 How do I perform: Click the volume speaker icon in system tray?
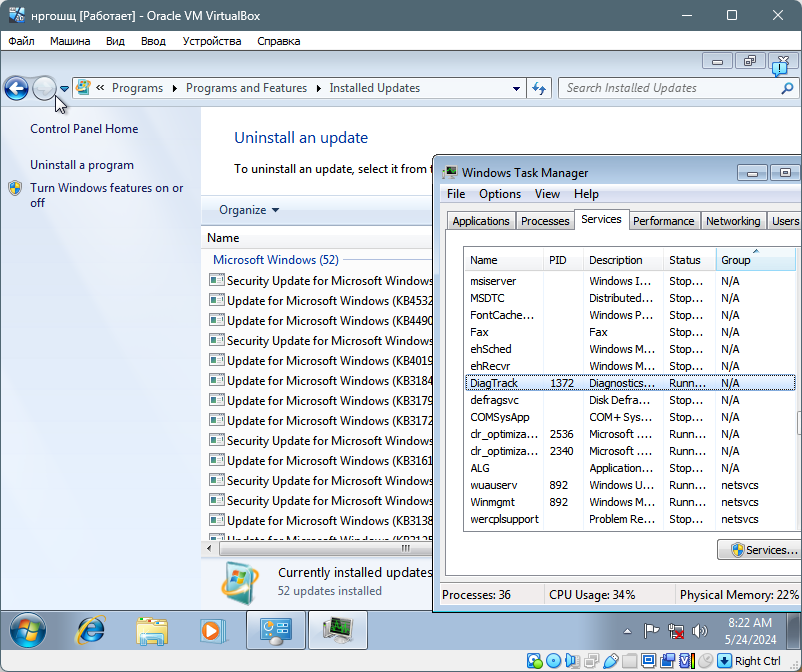click(700, 631)
